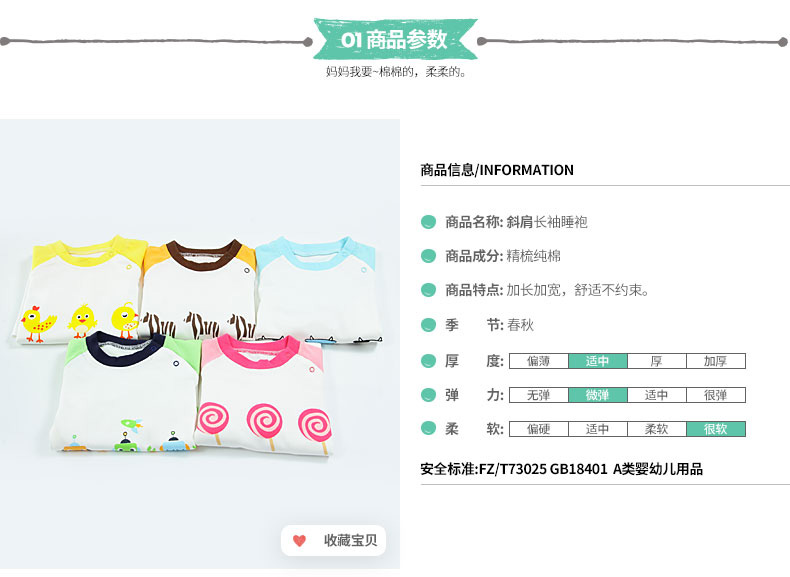Screen dimensions: 790x577
Task: Select 偏薄 thickness option
Action: [539, 361]
